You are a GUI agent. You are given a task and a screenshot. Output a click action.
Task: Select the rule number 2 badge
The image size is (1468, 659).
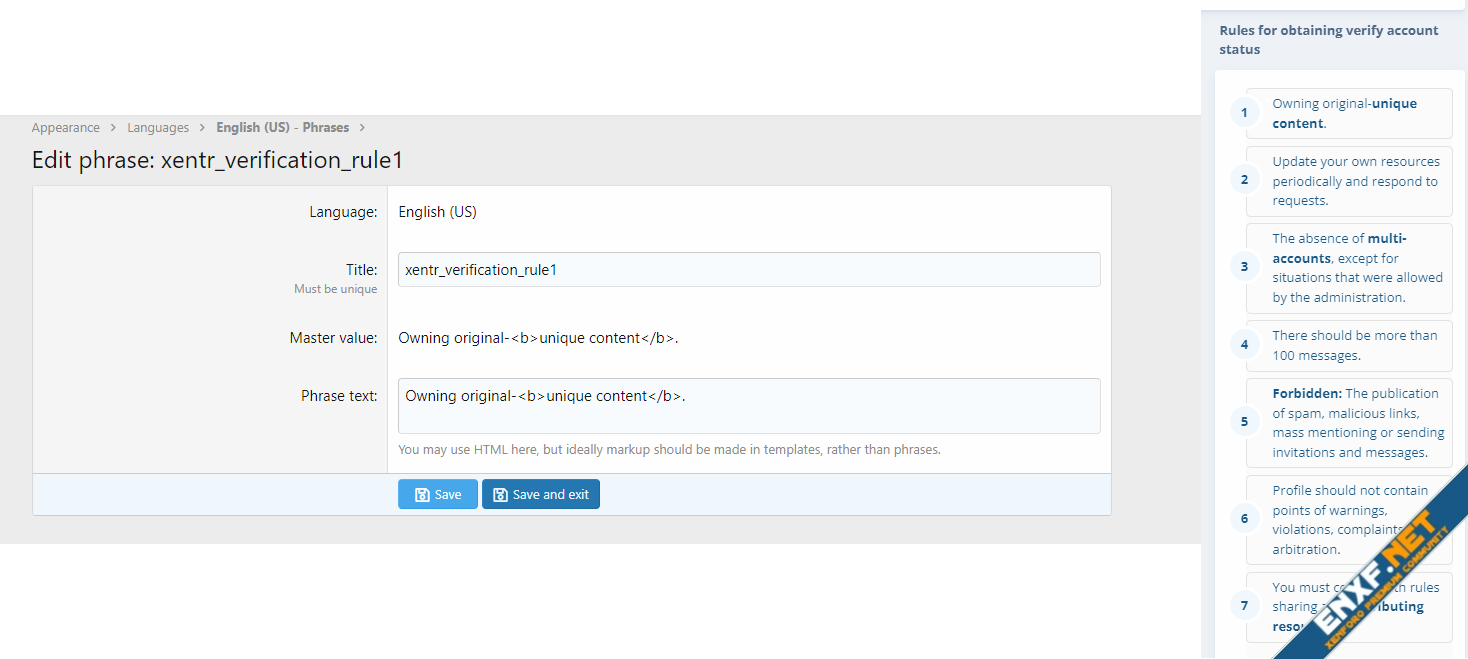[1244, 180]
